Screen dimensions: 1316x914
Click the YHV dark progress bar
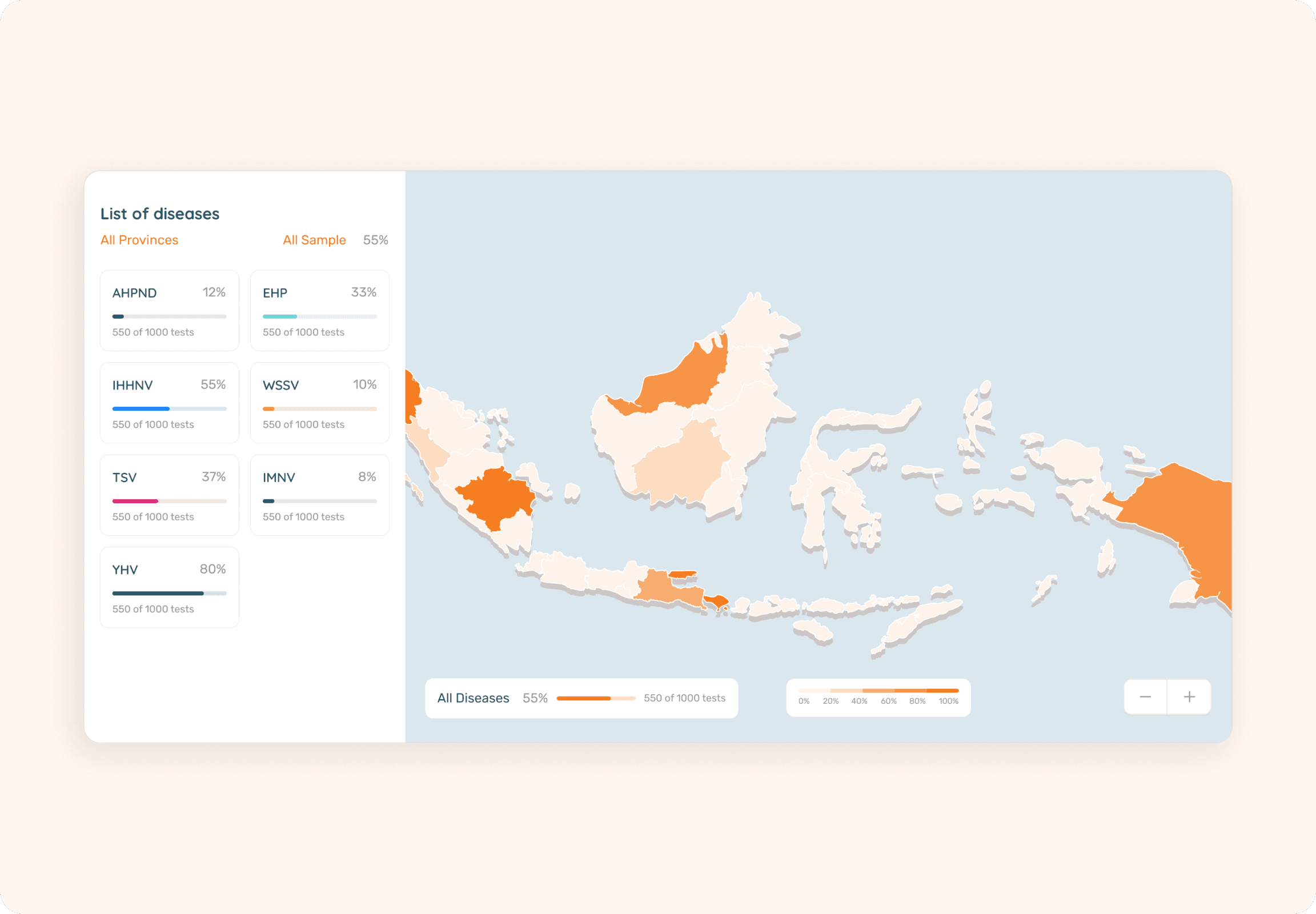pyautogui.click(x=158, y=594)
